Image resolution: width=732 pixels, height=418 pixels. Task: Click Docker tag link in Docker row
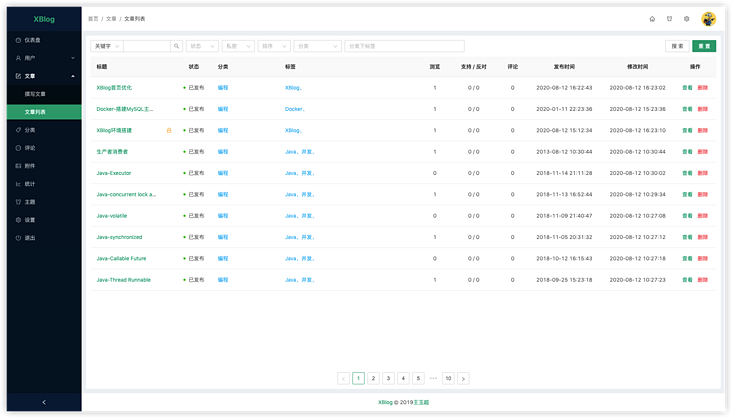click(x=294, y=109)
